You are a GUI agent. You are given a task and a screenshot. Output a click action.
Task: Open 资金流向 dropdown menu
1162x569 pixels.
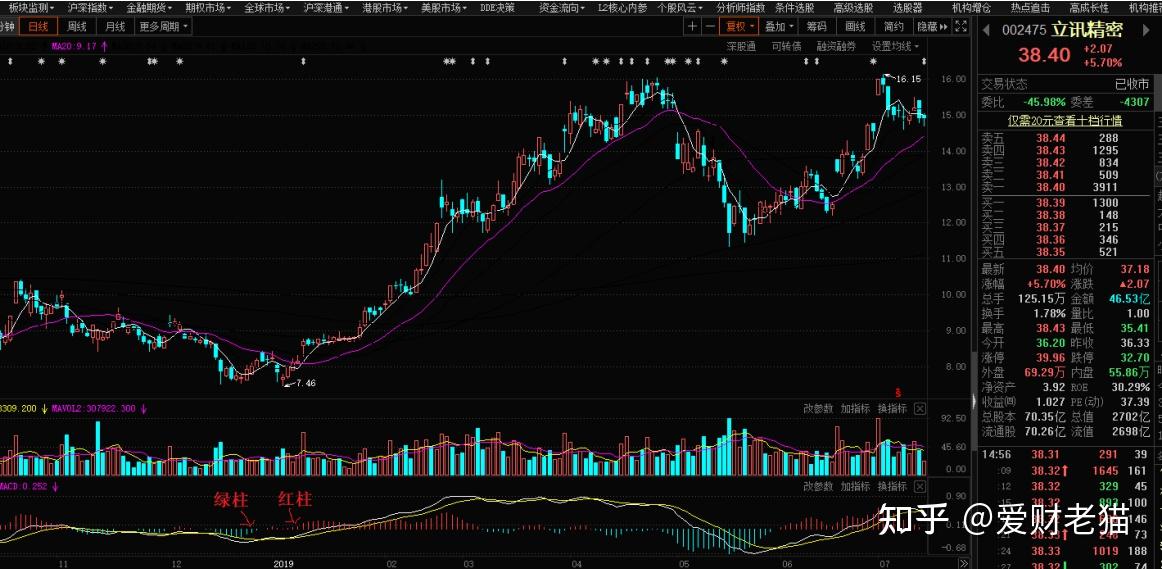point(563,8)
